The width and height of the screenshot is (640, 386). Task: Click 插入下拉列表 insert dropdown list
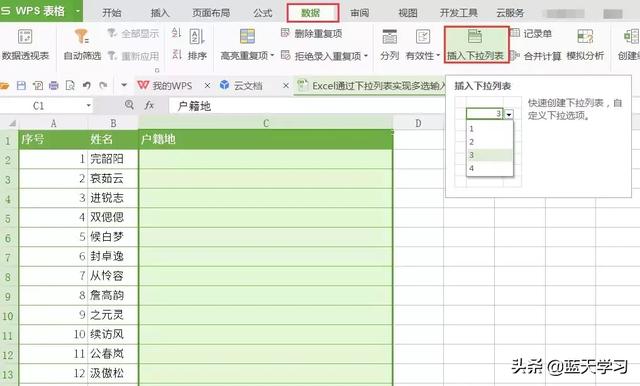476,44
